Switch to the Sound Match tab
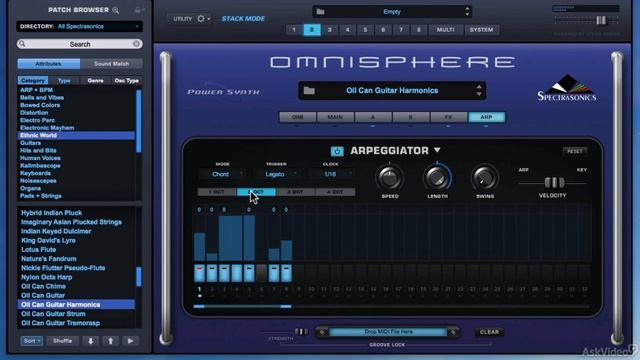This screenshot has width=640, height=360. (x=111, y=64)
